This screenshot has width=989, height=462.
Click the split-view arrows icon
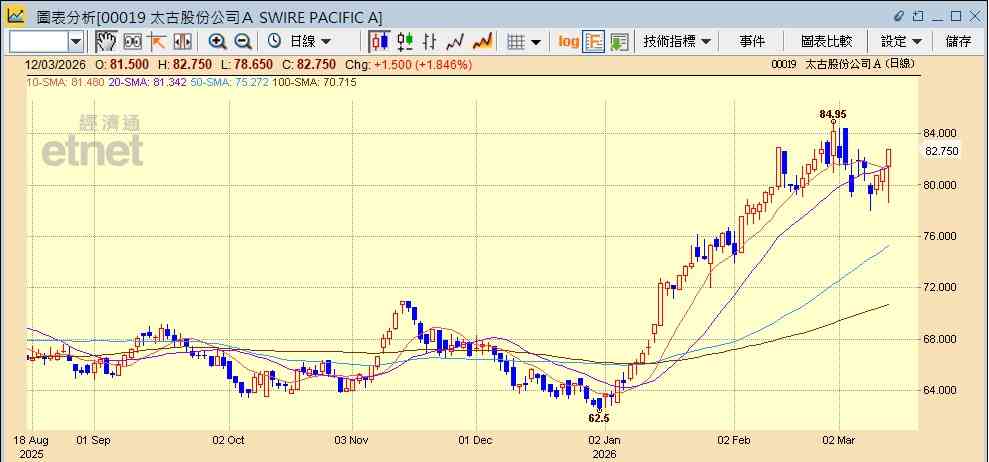[x=182, y=42]
